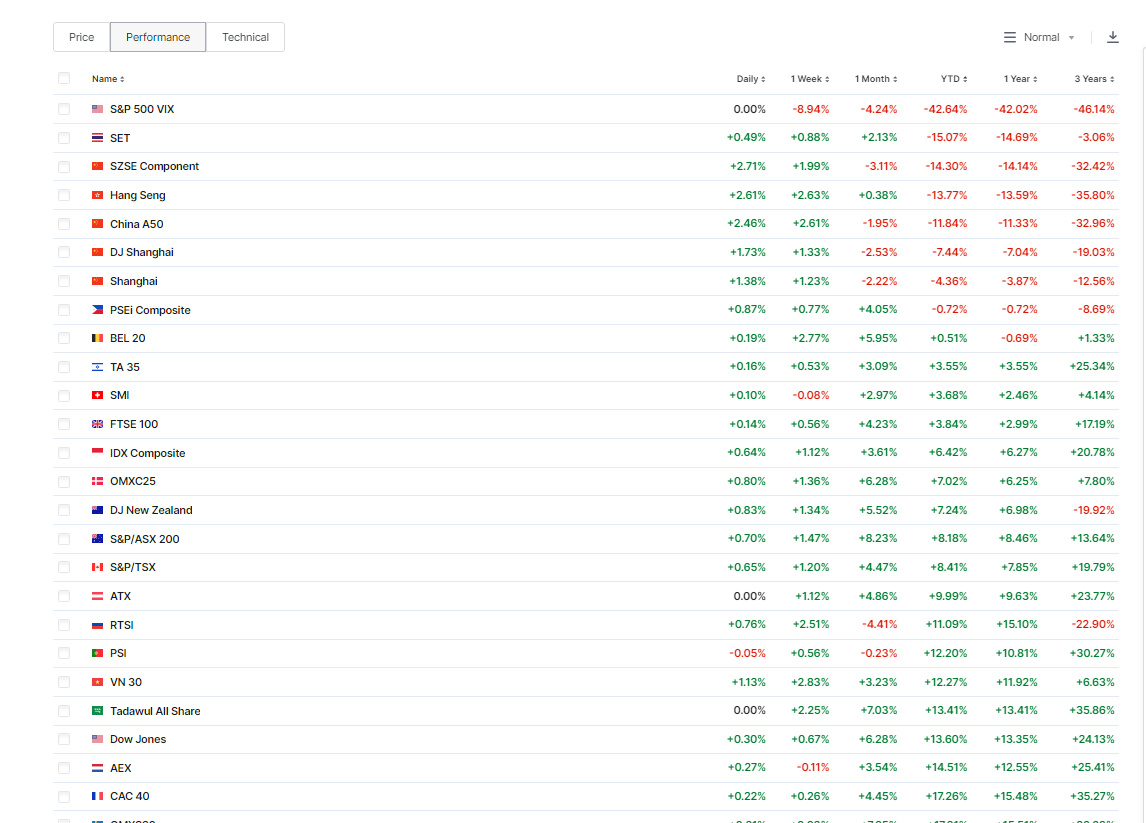Click the Denmark flag beside OMXC25
This screenshot has width=1146, height=823.
click(97, 481)
